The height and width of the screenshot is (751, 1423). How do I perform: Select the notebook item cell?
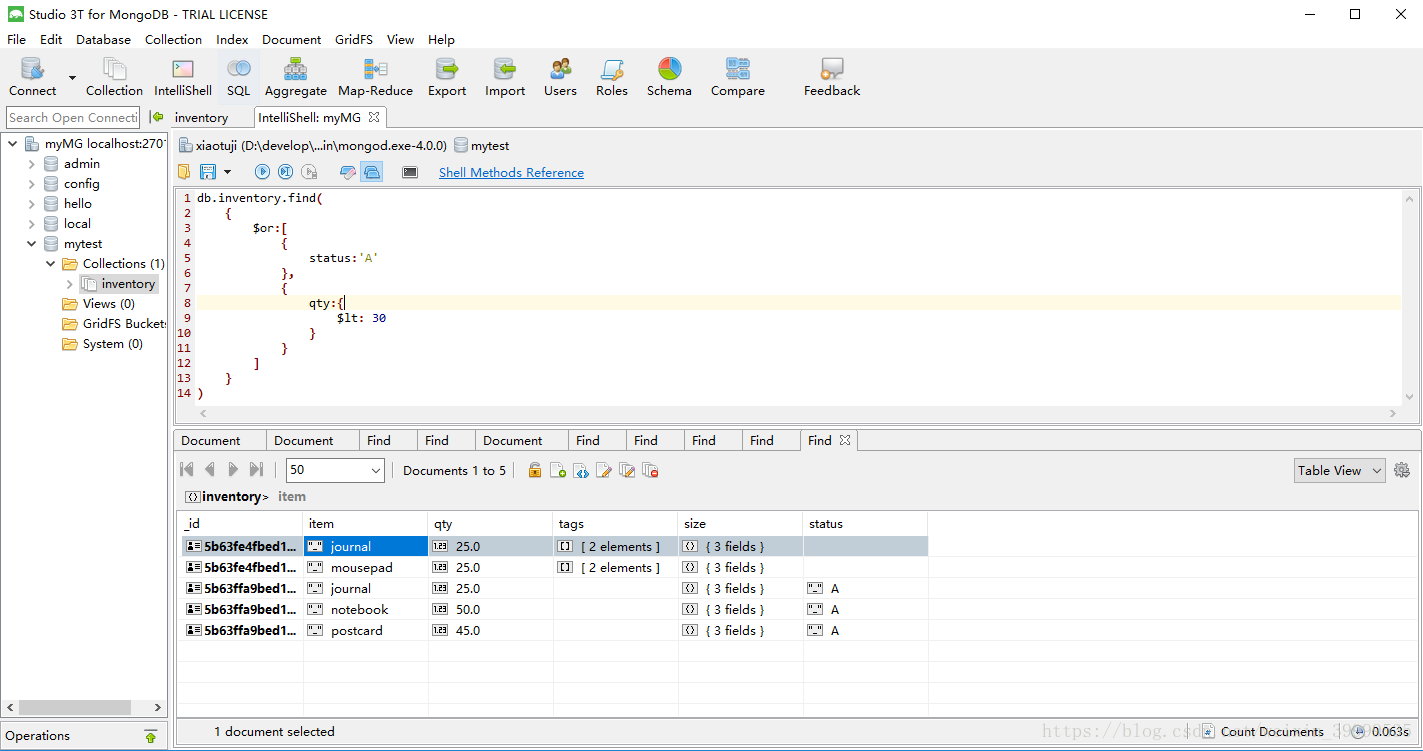pyautogui.click(x=366, y=610)
